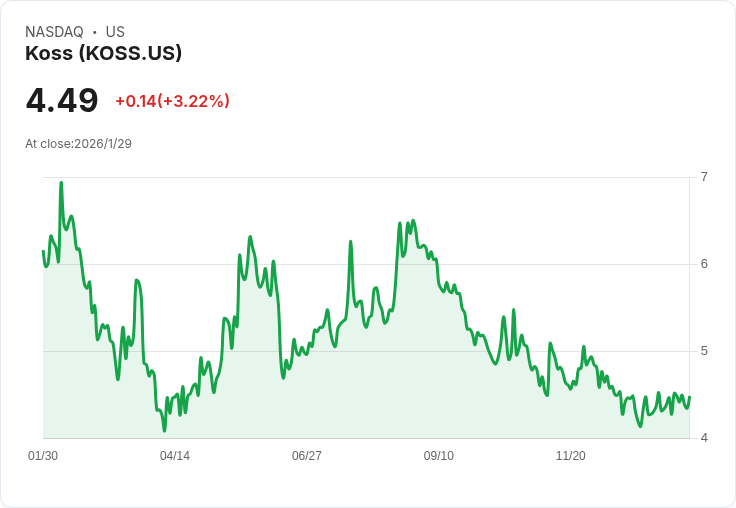Click the 01/30 x-axis date label

pos(43,455)
